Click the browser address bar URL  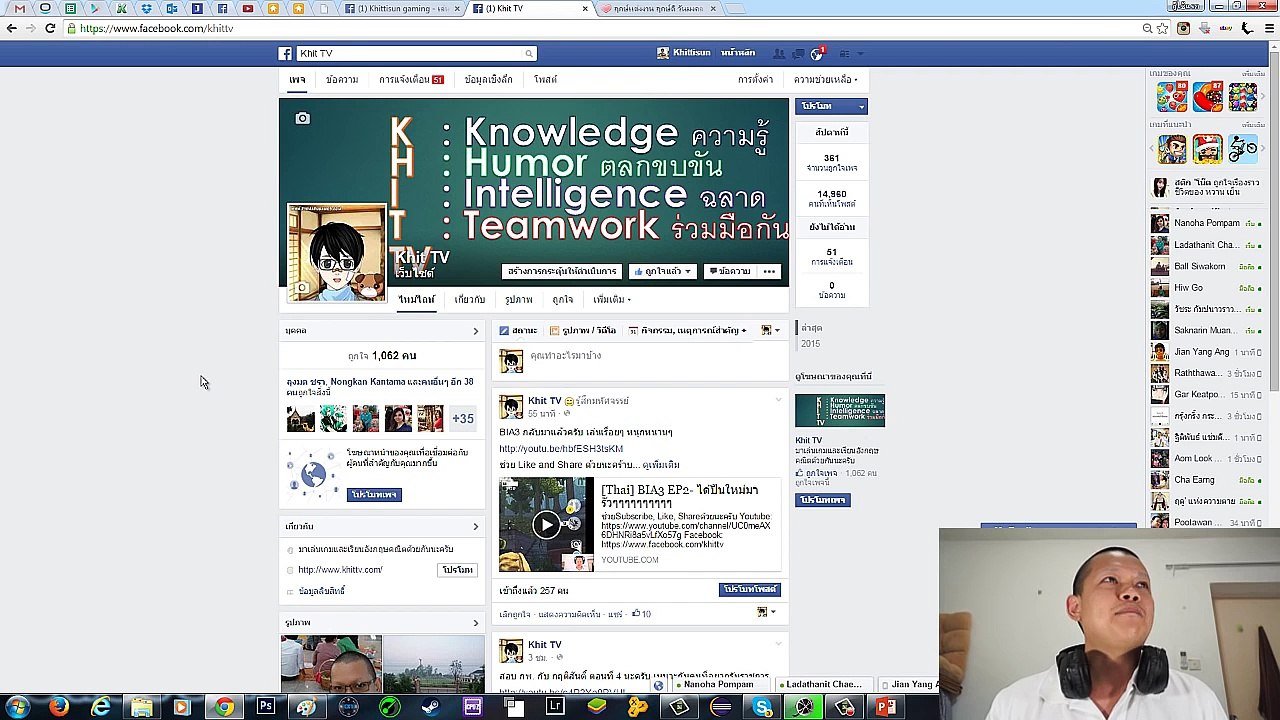156,28
